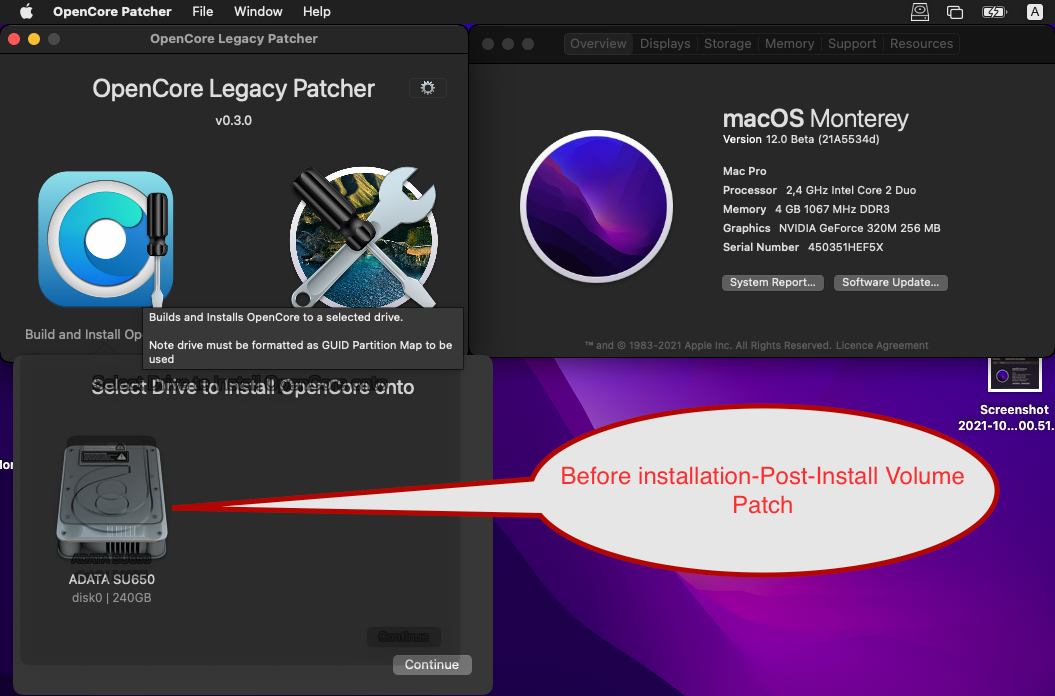Switch to the Resources tab
The image size is (1055, 696).
(x=921, y=44)
